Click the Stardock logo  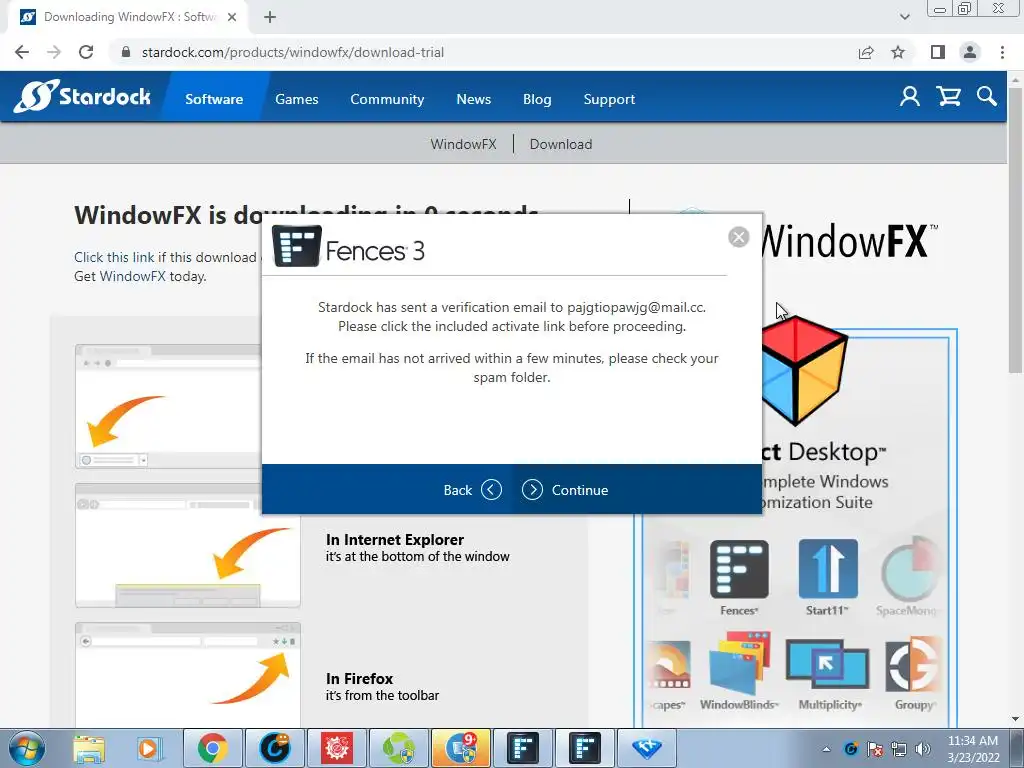82,97
